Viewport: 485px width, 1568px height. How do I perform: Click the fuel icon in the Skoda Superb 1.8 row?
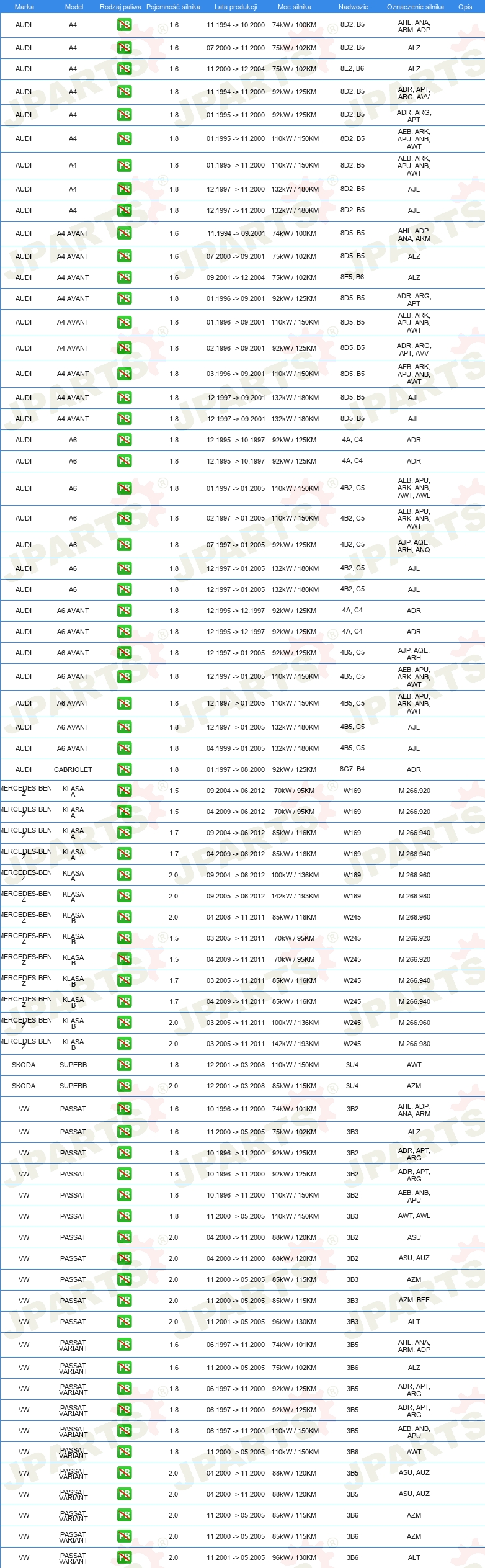124,1065
